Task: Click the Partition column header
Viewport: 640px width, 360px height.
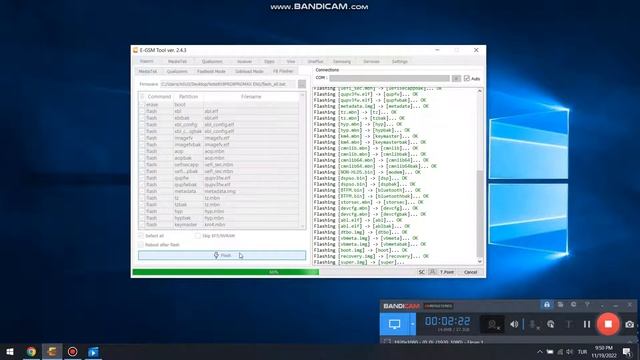Action: (189, 97)
